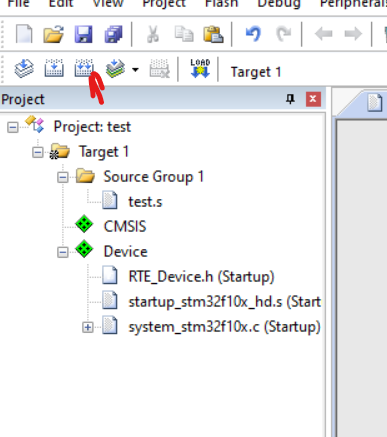Click the test.s file icon
This screenshot has width=387, height=437.
(110, 200)
